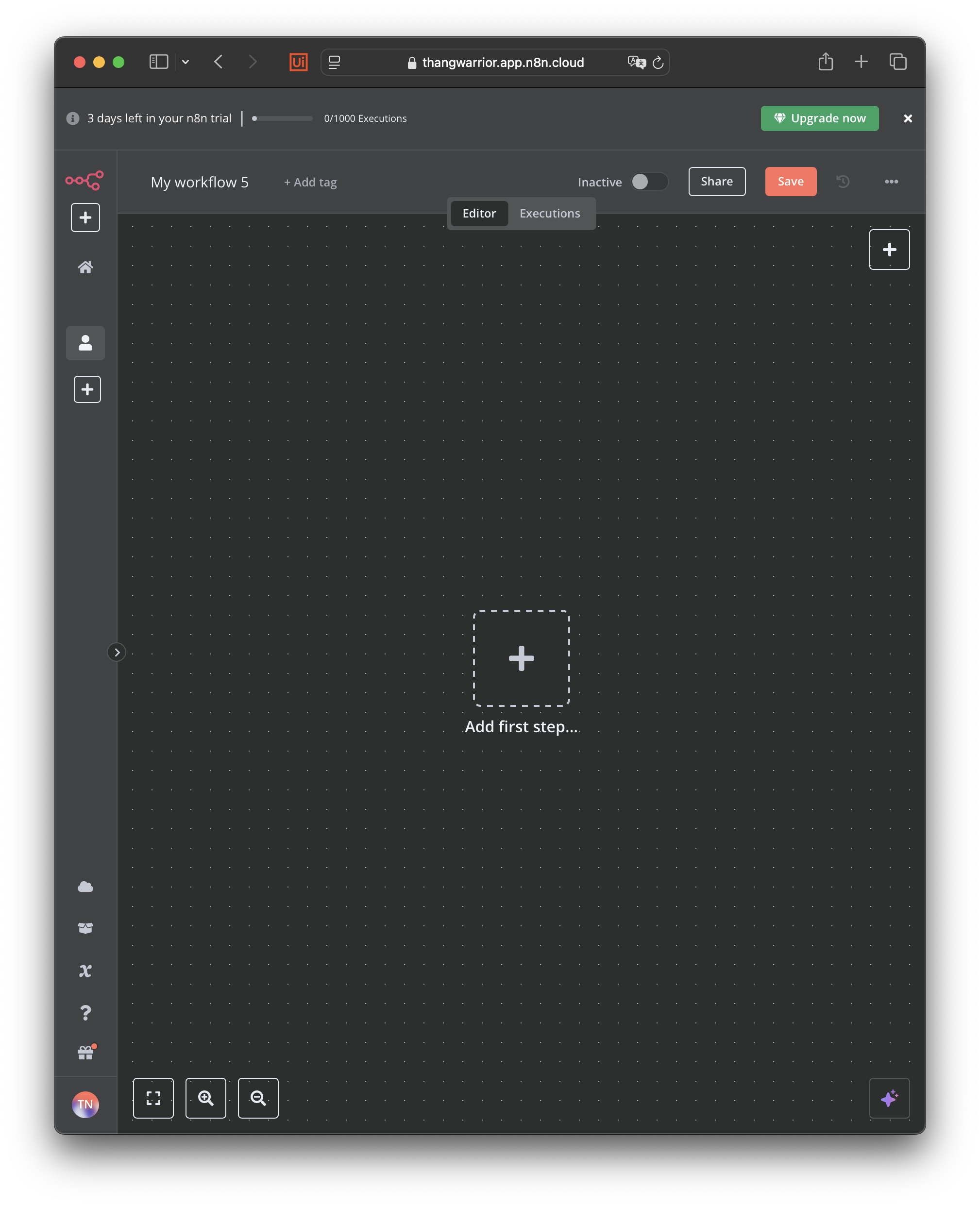The image size is (980, 1206).
Task: Zoom in on the canvas
Action: coord(206,1098)
